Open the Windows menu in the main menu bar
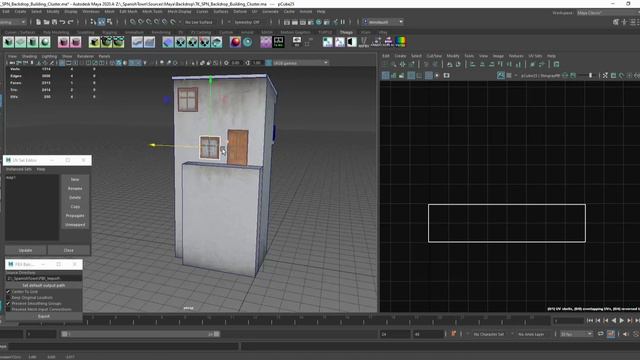The image size is (640, 360). [x=91, y=12]
